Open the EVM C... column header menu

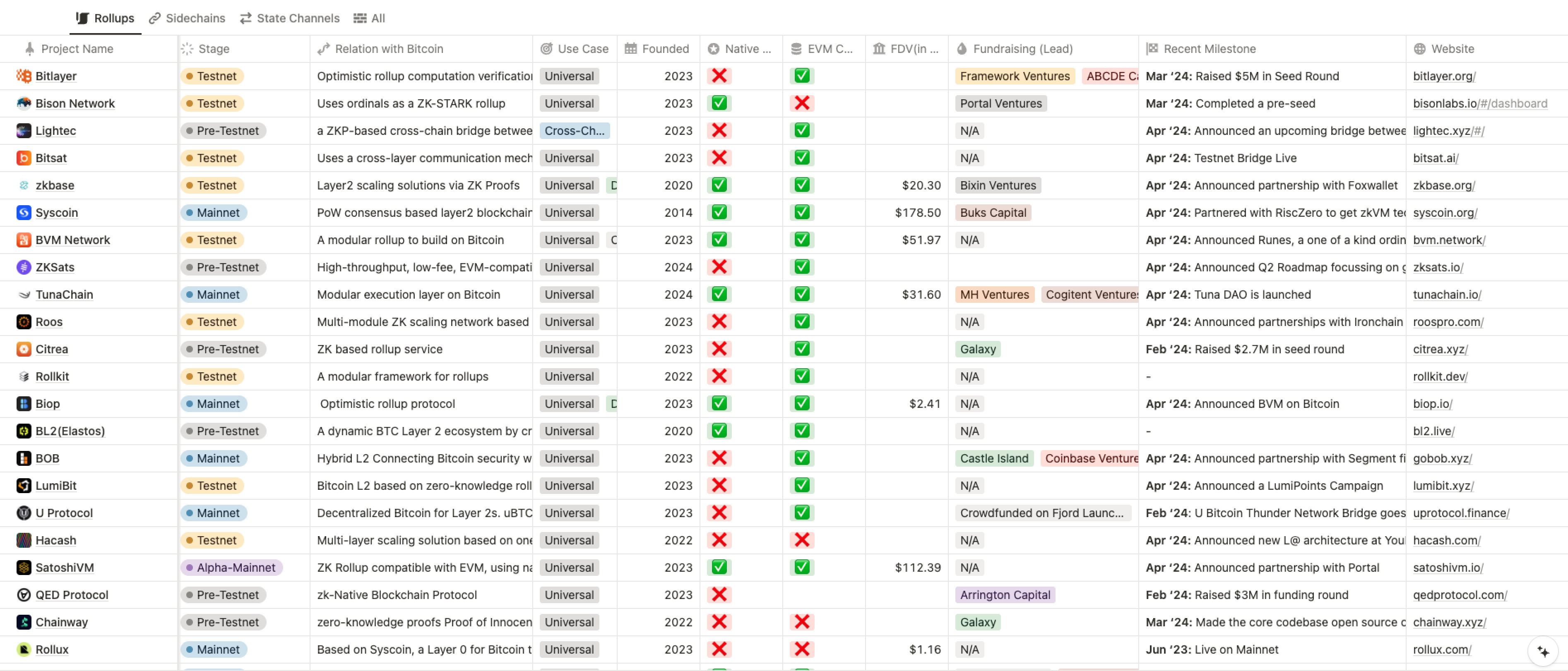824,49
